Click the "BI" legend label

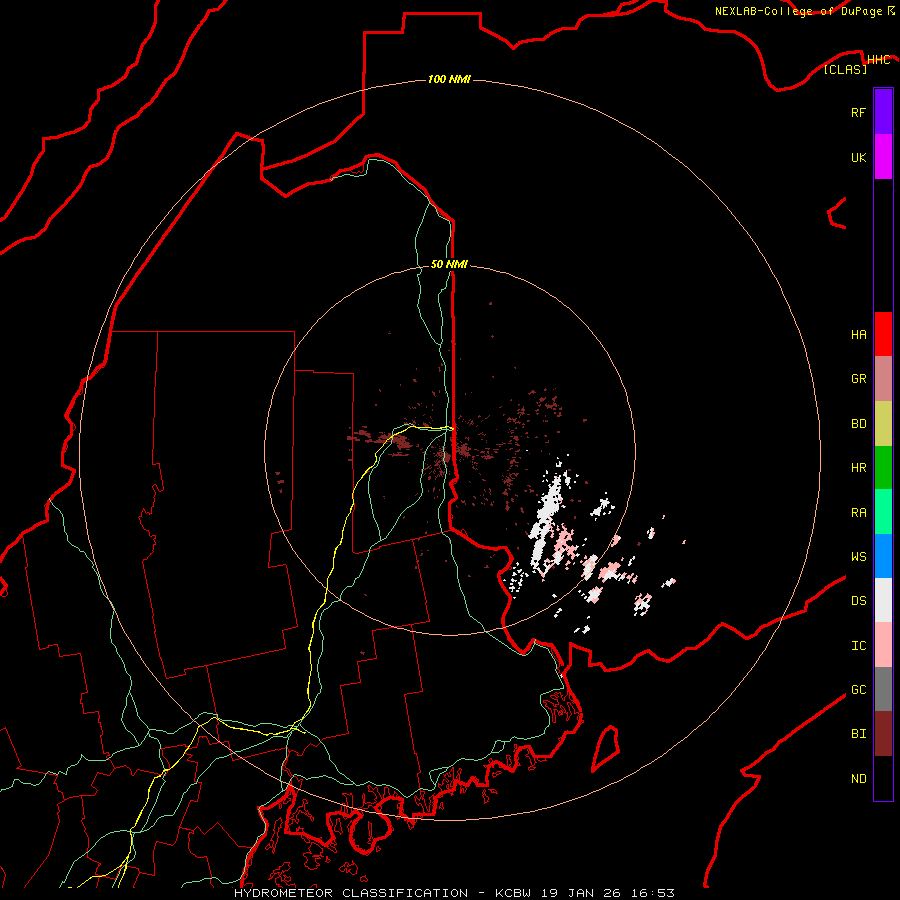[x=858, y=734]
